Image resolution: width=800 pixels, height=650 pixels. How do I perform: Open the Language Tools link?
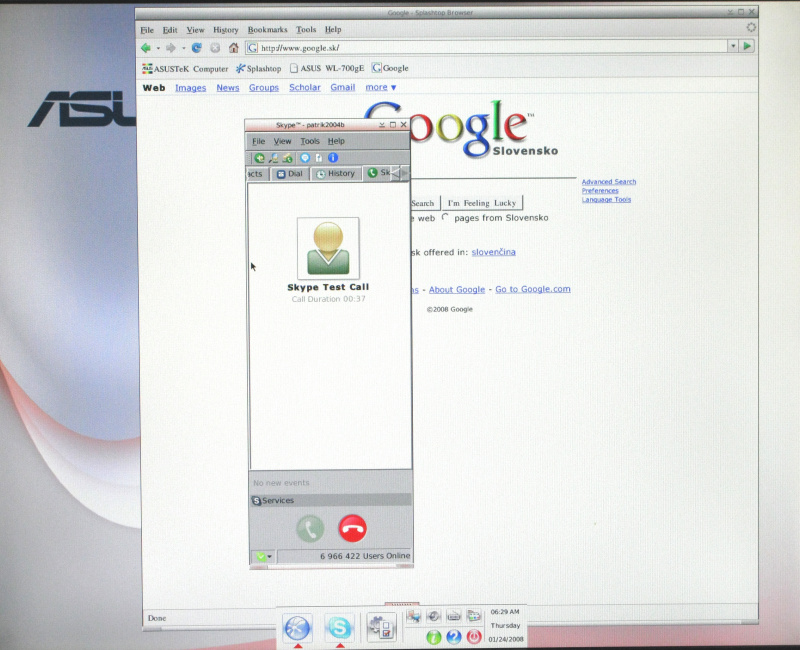(x=606, y=199)
